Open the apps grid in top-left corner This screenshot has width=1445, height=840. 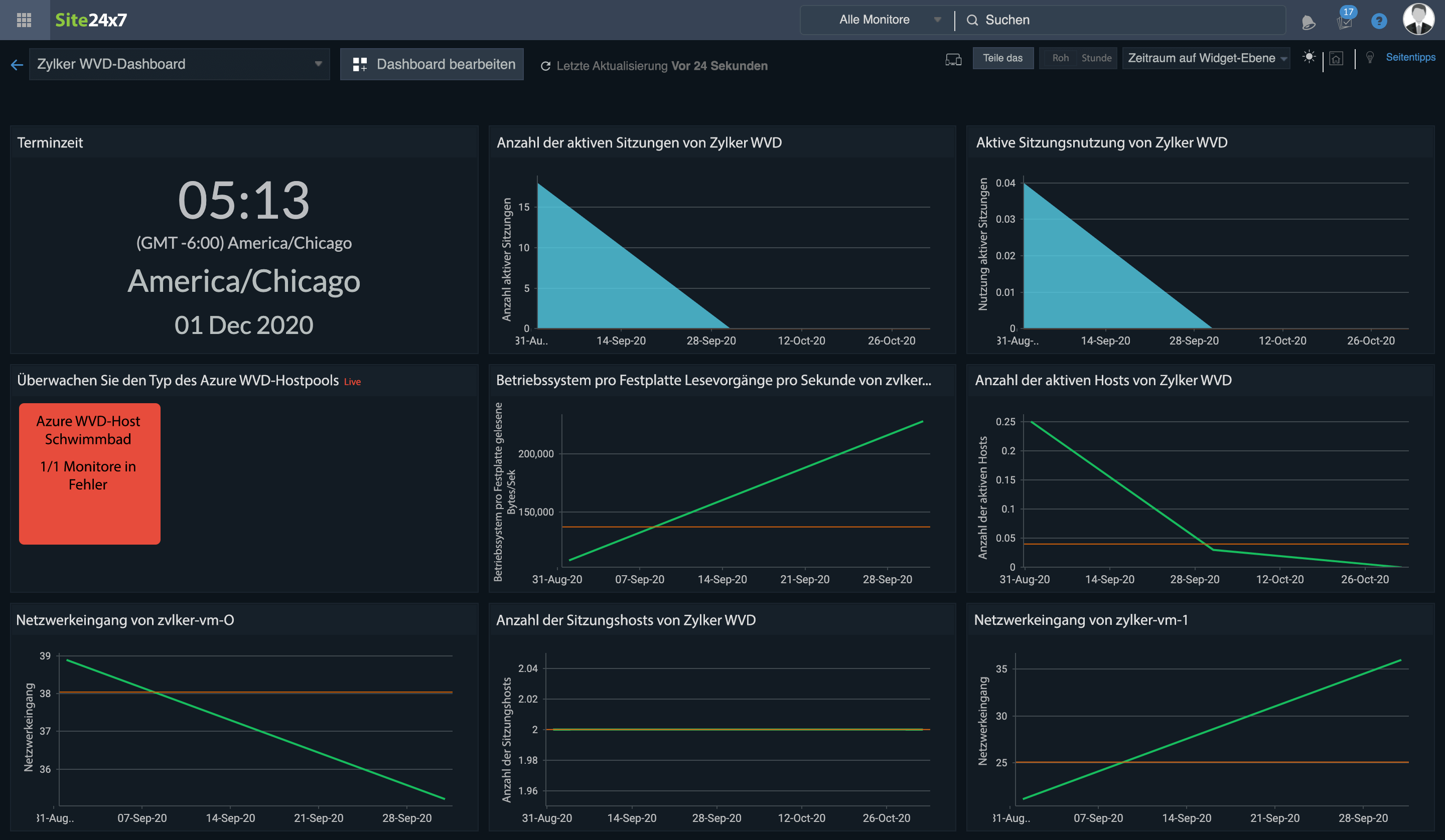tap(24, 20)
